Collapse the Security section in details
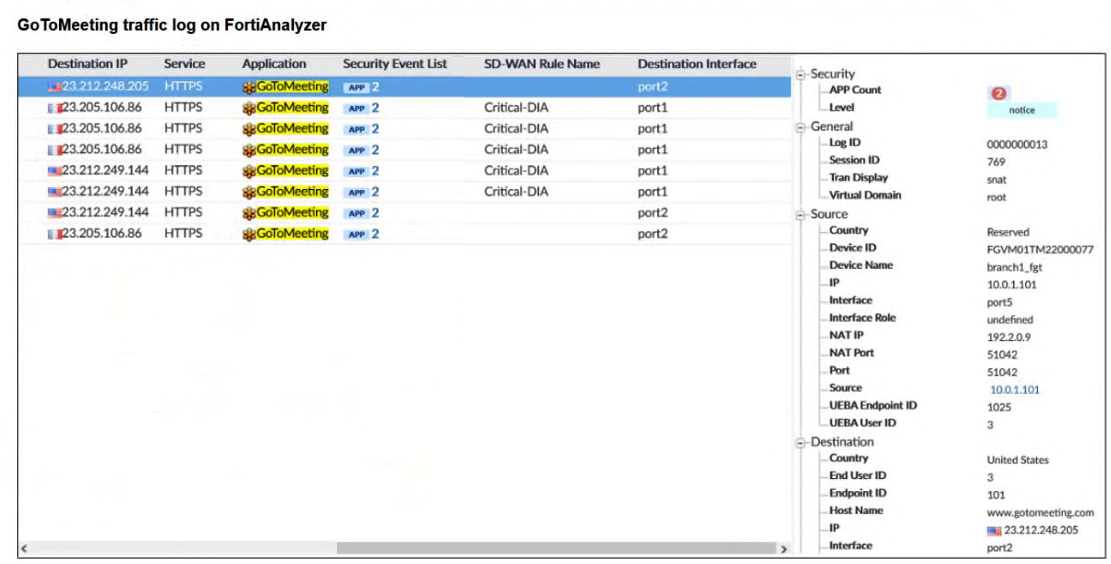The height and width of the screenshot is (564, 1111). coord(801,74)
